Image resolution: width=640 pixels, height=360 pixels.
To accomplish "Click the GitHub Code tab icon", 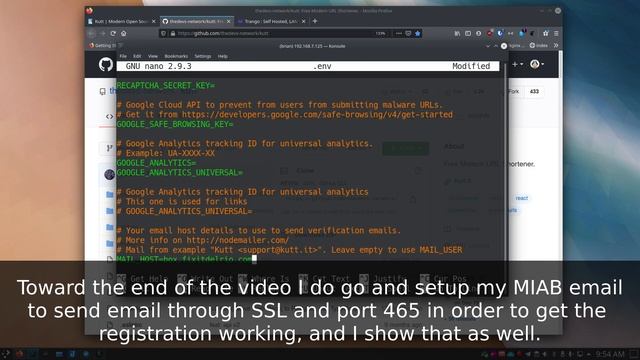I will point(109,117).
